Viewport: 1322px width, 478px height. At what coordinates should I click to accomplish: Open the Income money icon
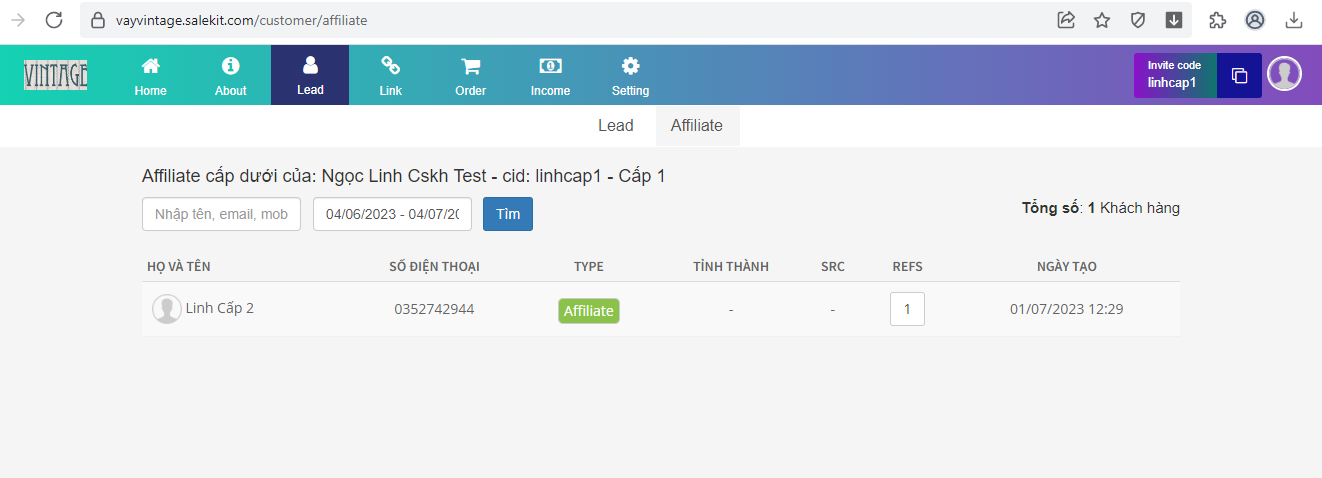click(x=550, y=67)
